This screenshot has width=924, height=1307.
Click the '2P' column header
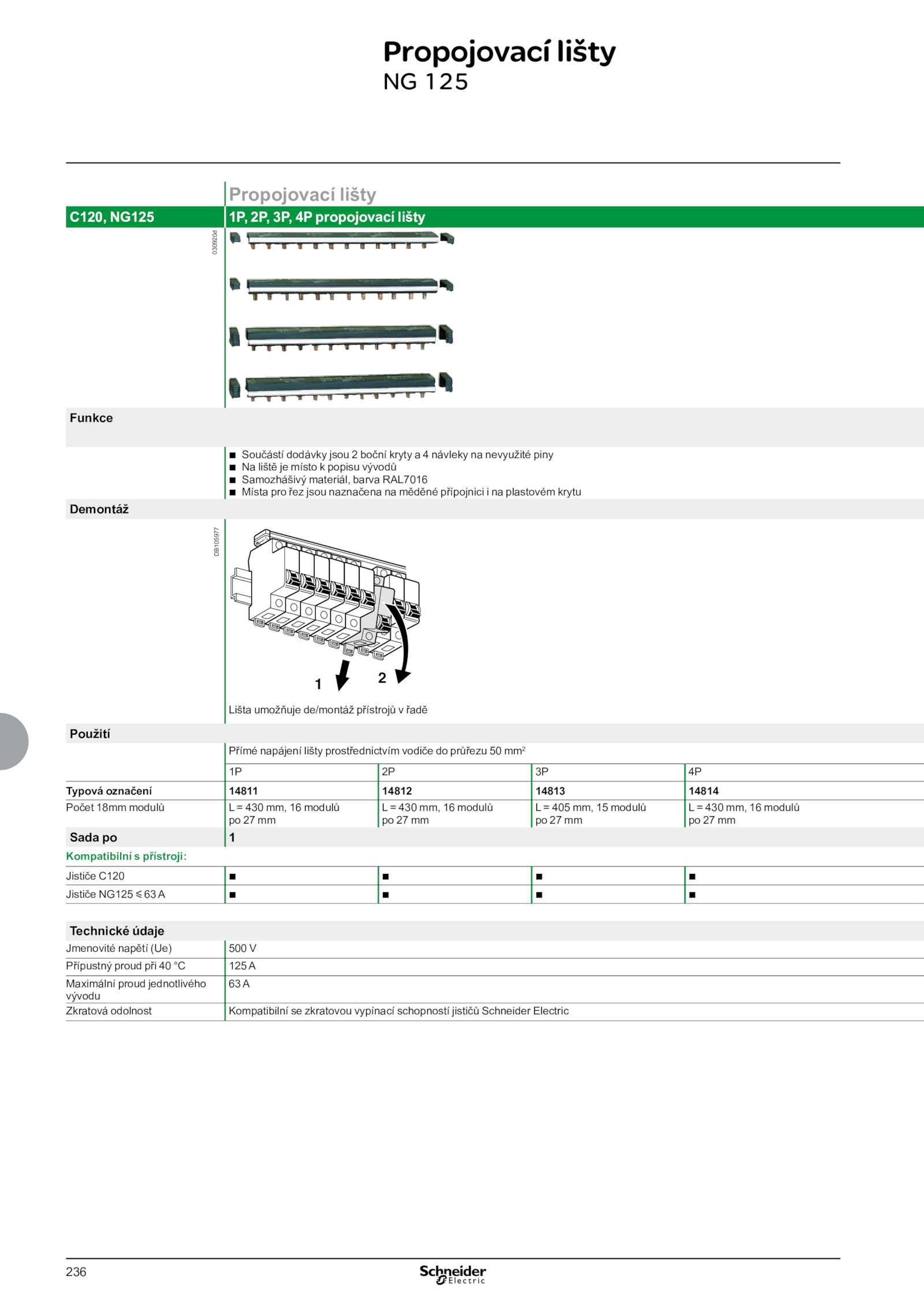click(388, 772)
